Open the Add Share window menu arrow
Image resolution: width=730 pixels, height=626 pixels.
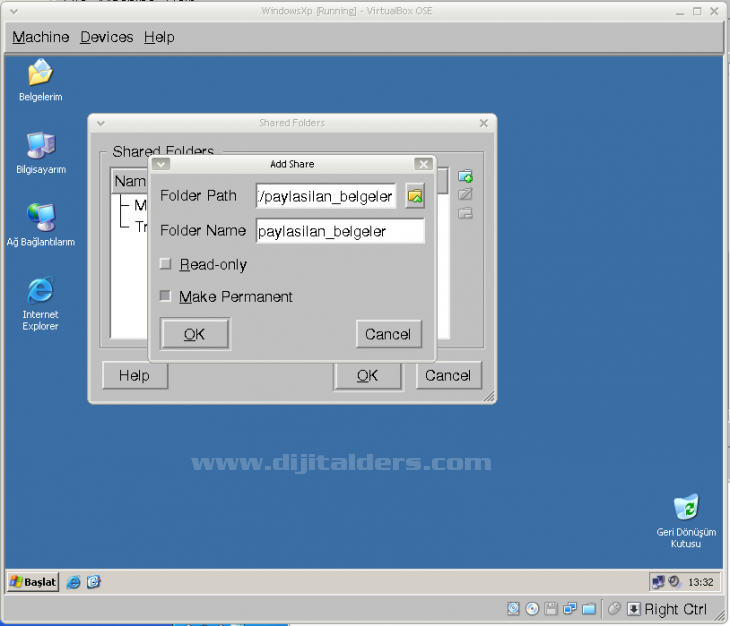point(161,164)
